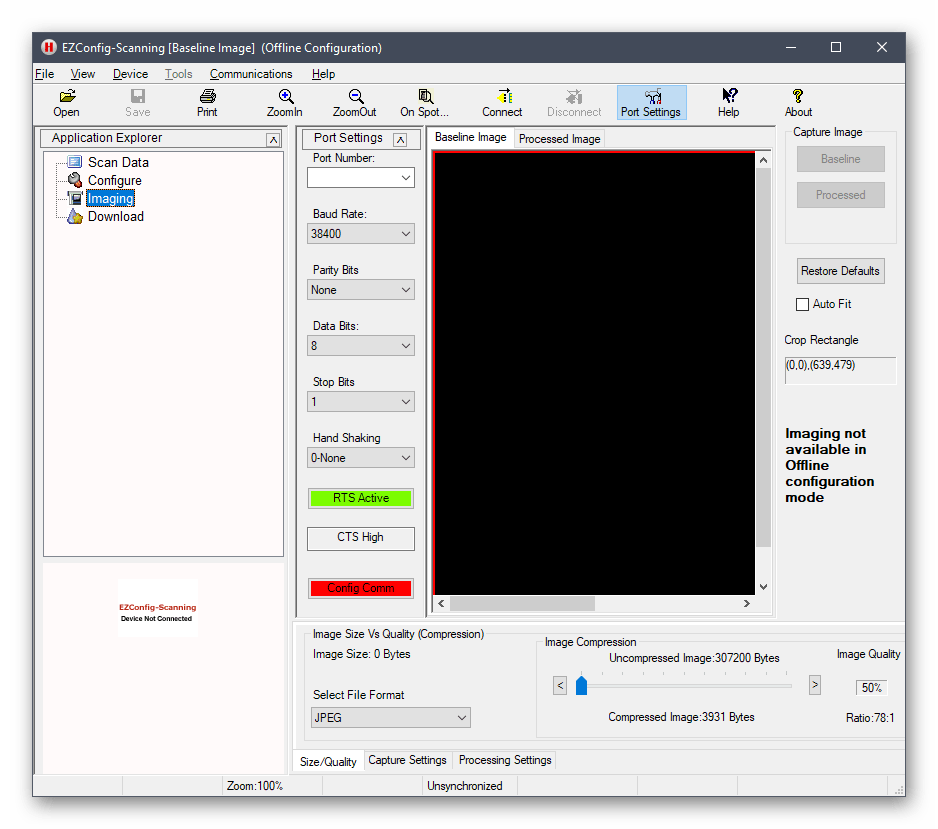Switch to the Processed Image tab
This screenshot has height=829, width=938.
tap(559, 139)
